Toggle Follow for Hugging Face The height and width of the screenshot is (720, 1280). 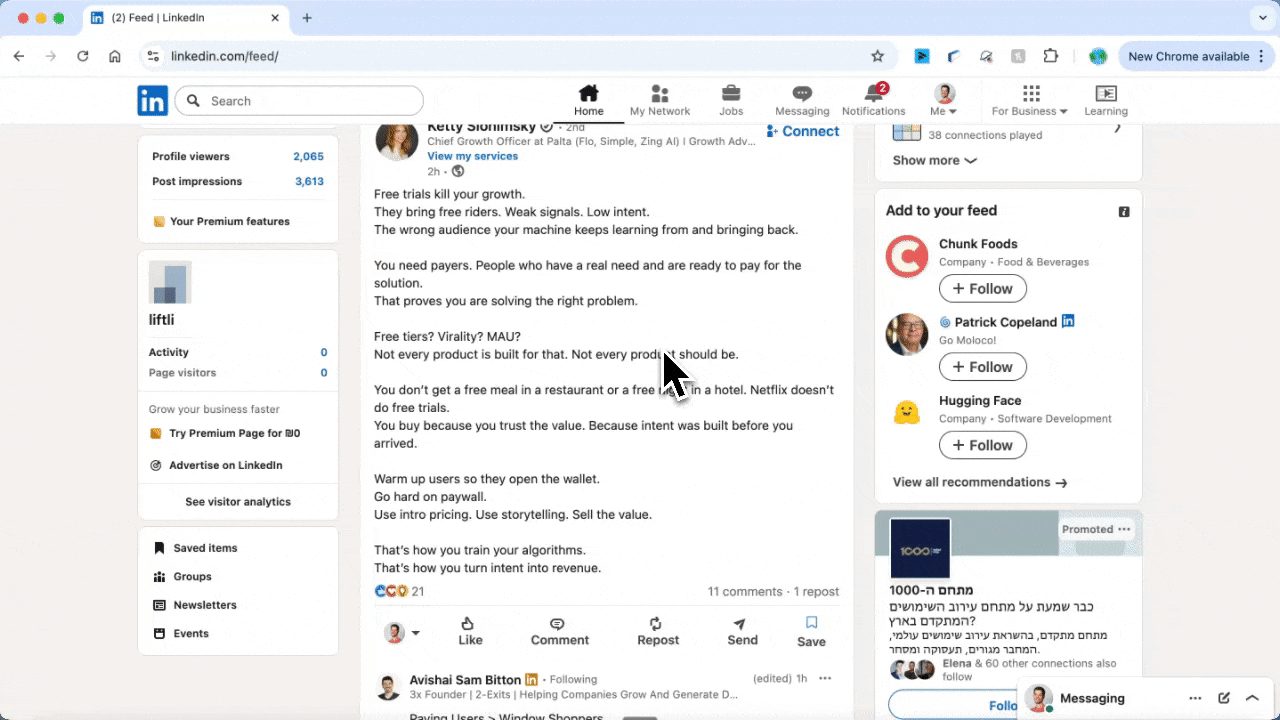pyautogui.click(x=982, y=445)
